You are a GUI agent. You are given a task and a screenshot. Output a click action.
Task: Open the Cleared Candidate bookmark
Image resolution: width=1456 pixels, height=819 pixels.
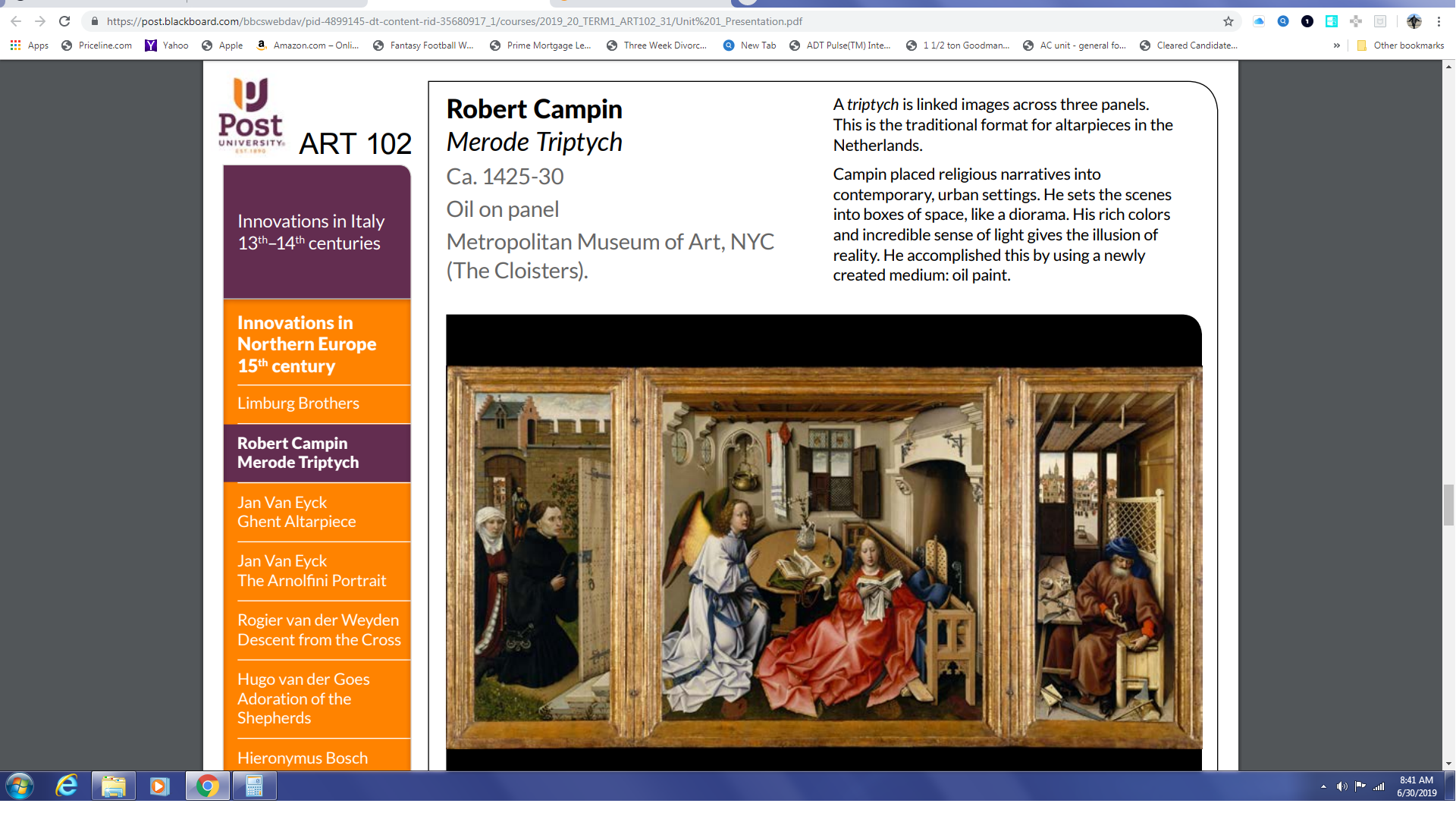1189,45
